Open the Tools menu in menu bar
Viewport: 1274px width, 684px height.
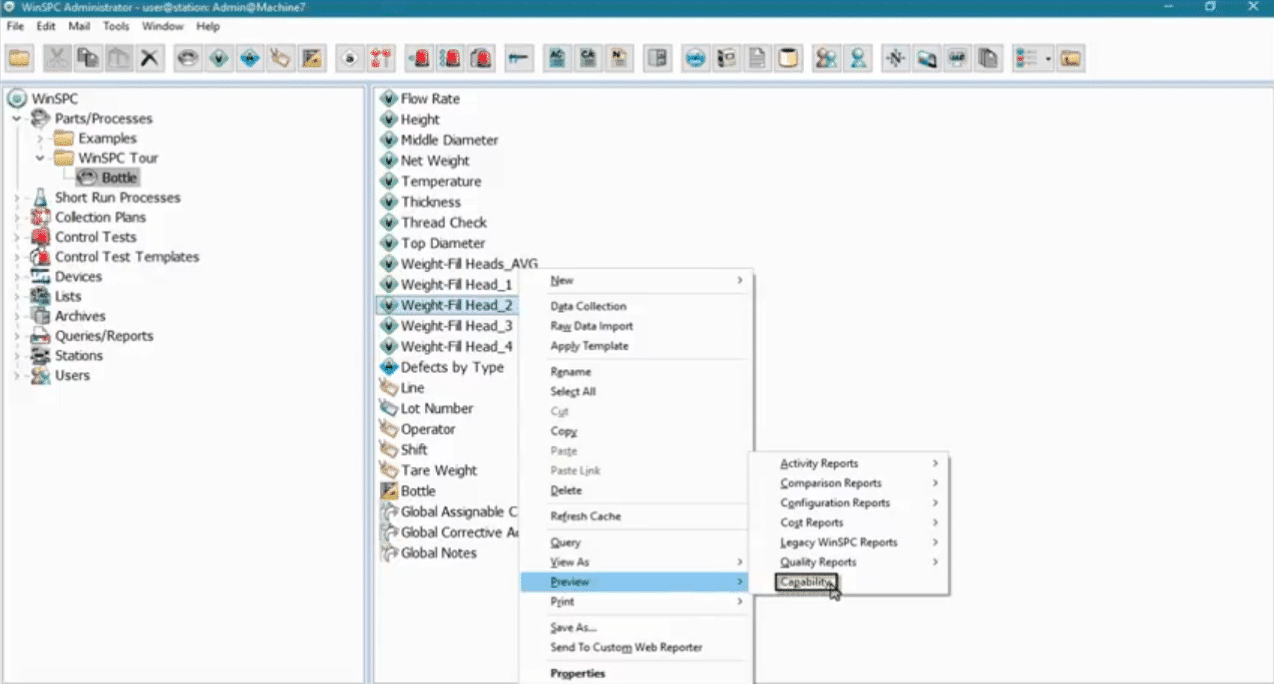(x=116, y=26)
